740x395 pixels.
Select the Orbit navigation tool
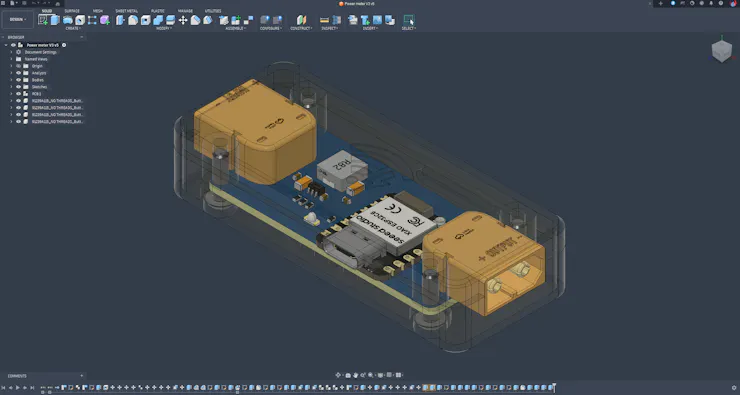coord(338,375)
